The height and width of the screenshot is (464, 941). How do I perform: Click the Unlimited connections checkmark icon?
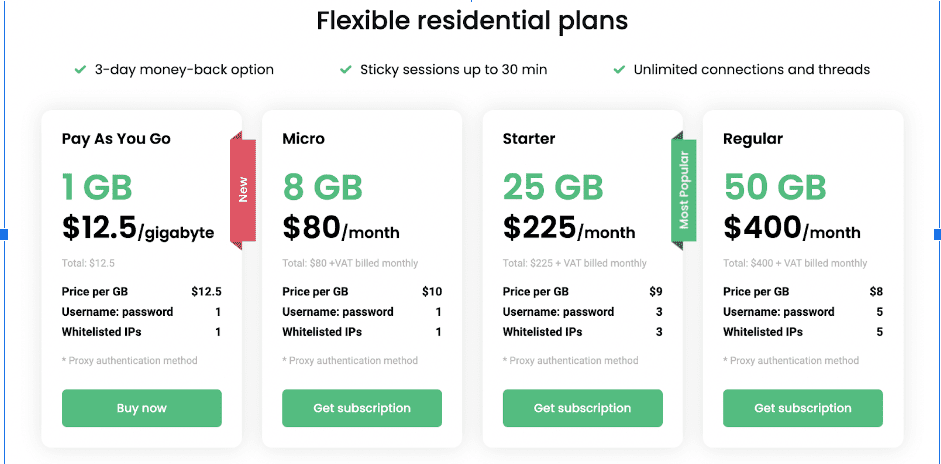619,70
